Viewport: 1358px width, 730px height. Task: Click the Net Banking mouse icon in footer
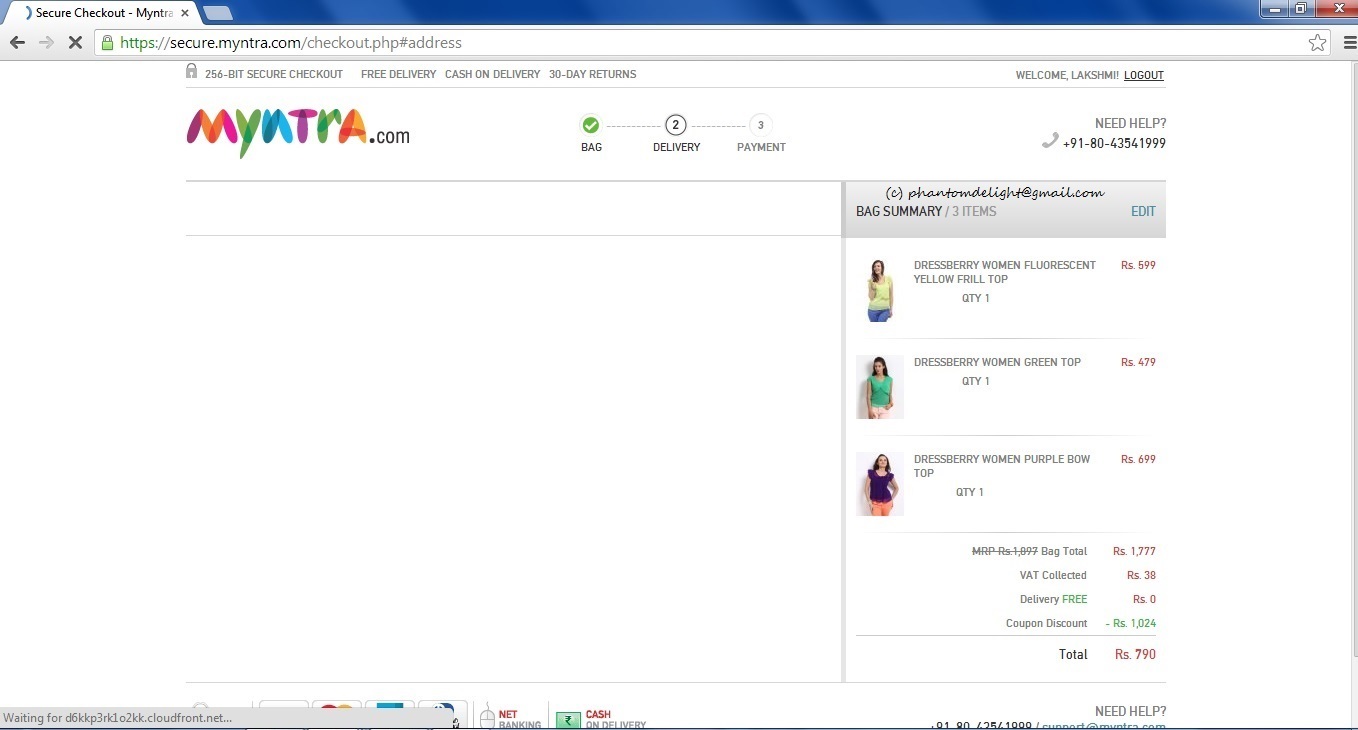(487, 718)
